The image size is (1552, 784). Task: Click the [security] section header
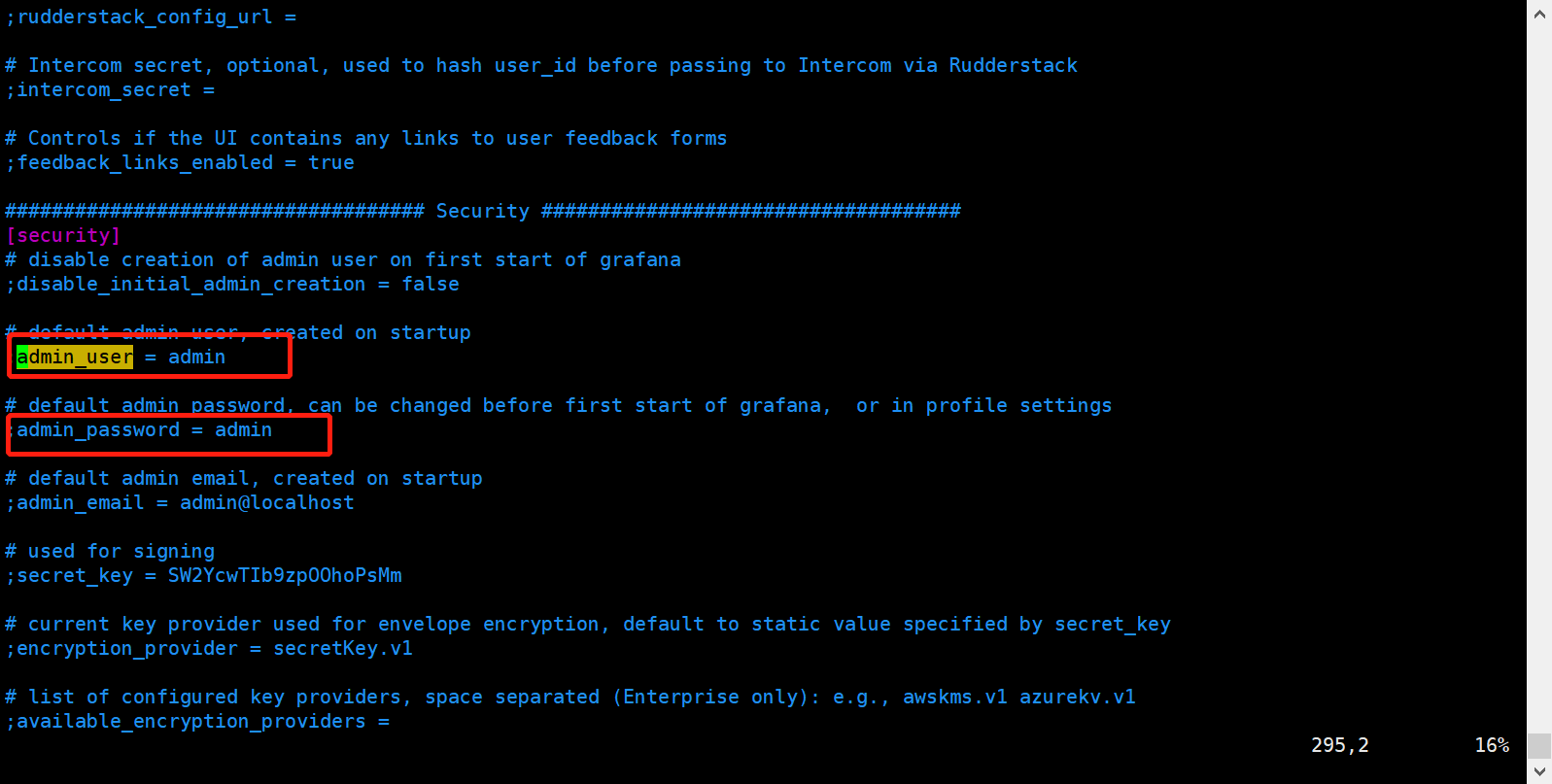tap(63, 236)
